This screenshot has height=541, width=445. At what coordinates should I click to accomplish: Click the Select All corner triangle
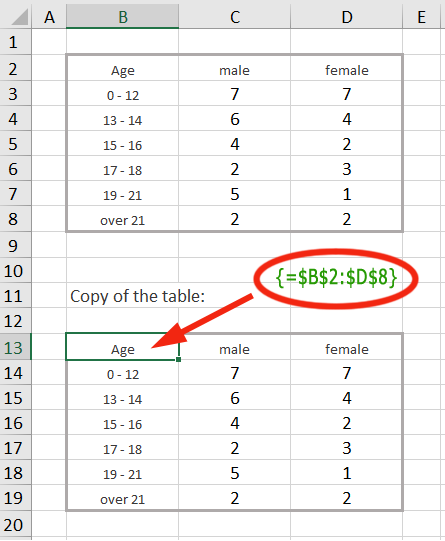coord(19,17)
